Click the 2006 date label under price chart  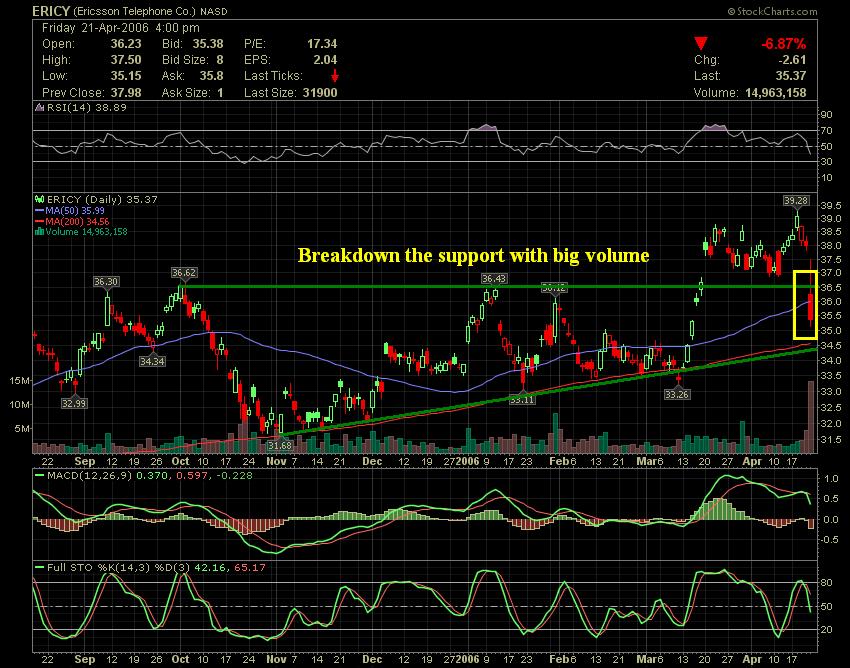[x=468, y=461]
